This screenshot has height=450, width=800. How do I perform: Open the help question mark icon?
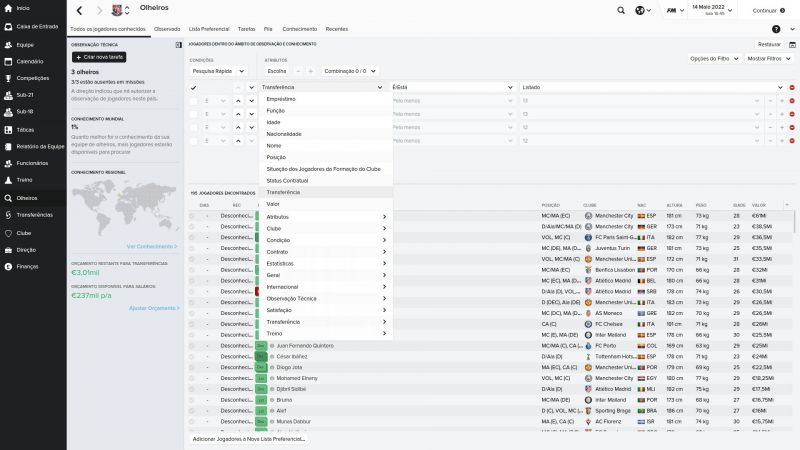click(762, 29)
